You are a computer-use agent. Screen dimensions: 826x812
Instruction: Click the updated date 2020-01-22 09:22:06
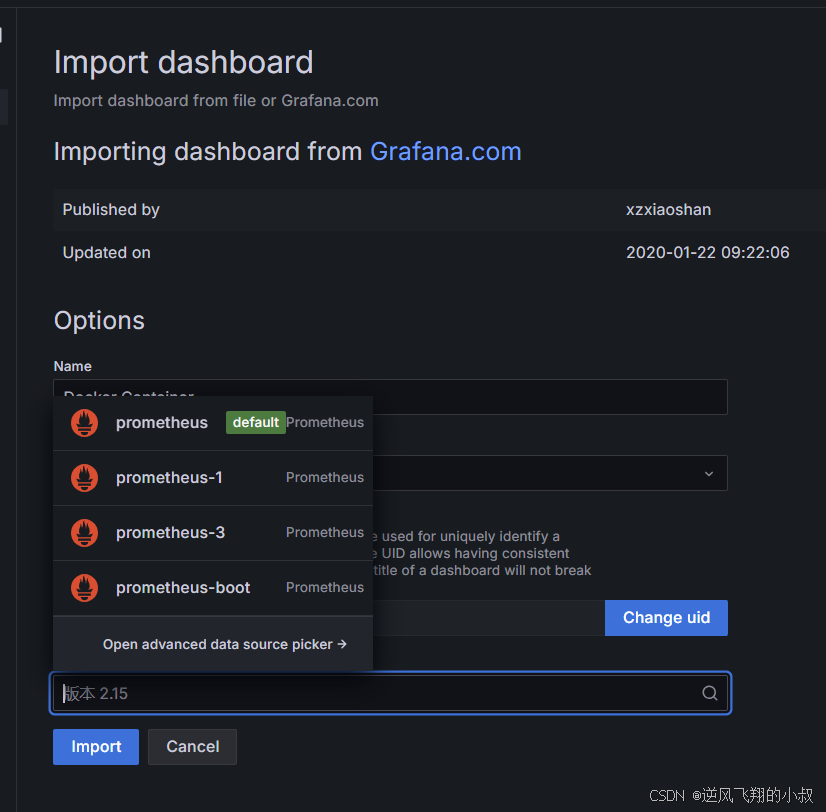[x=707, y=252]
